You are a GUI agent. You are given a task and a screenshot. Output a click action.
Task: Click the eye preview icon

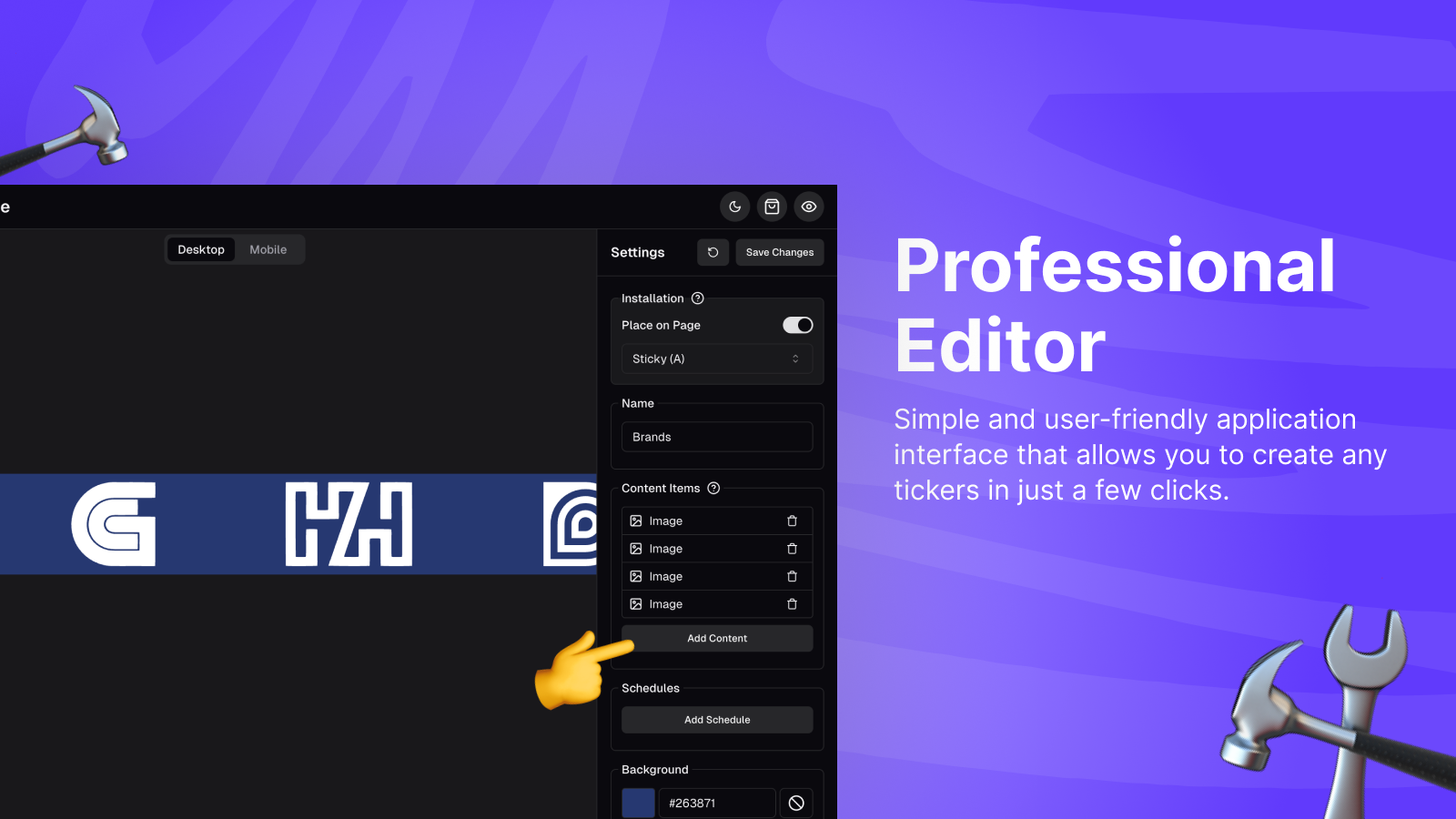click(809, 207)
